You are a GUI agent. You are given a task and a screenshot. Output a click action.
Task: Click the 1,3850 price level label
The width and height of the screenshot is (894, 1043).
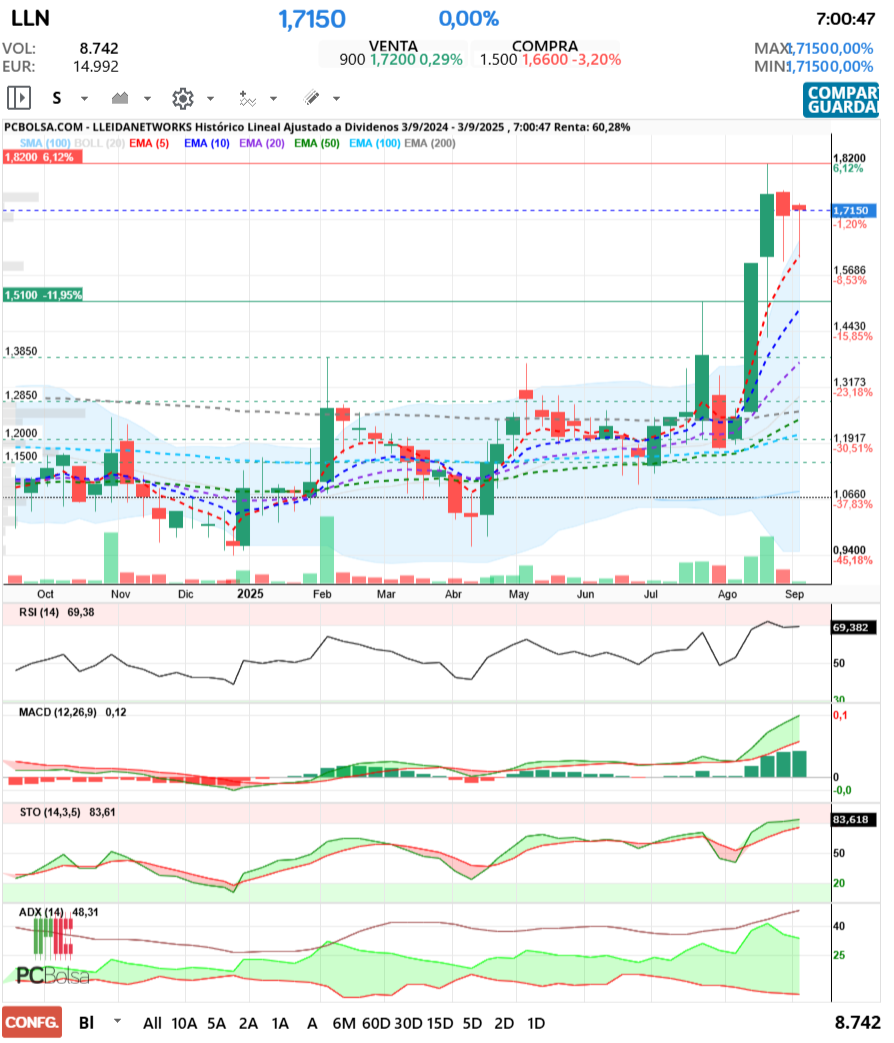(x=21, y=351)
